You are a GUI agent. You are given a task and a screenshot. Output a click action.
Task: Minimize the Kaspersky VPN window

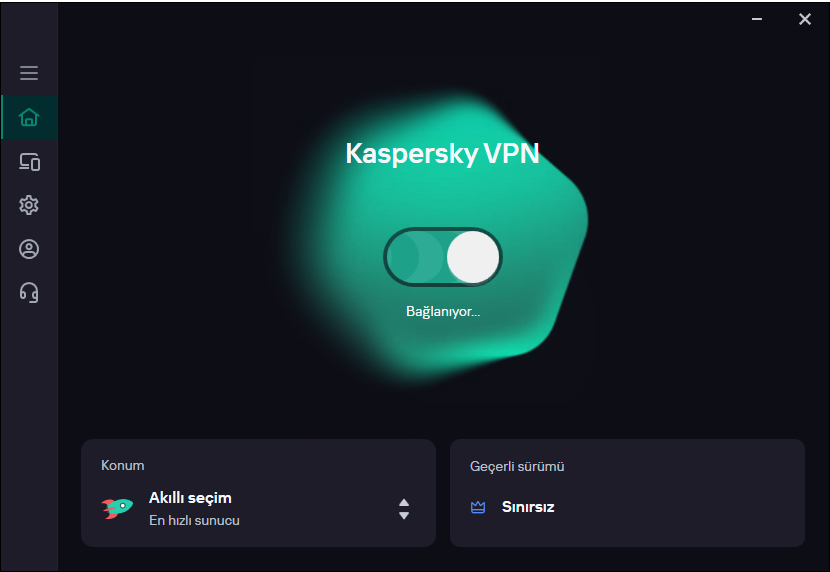(757, 19)
